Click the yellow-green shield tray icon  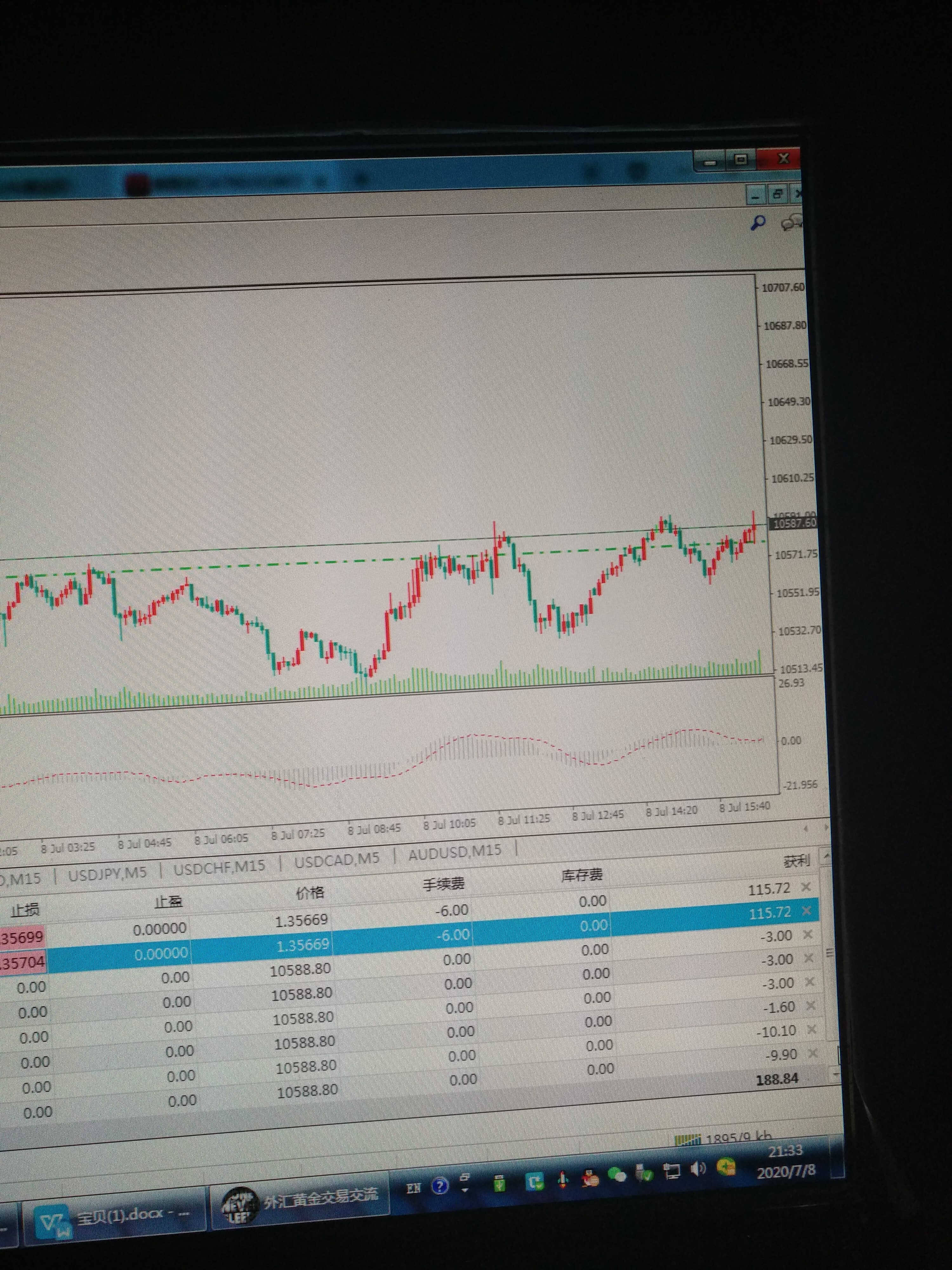726,1167
